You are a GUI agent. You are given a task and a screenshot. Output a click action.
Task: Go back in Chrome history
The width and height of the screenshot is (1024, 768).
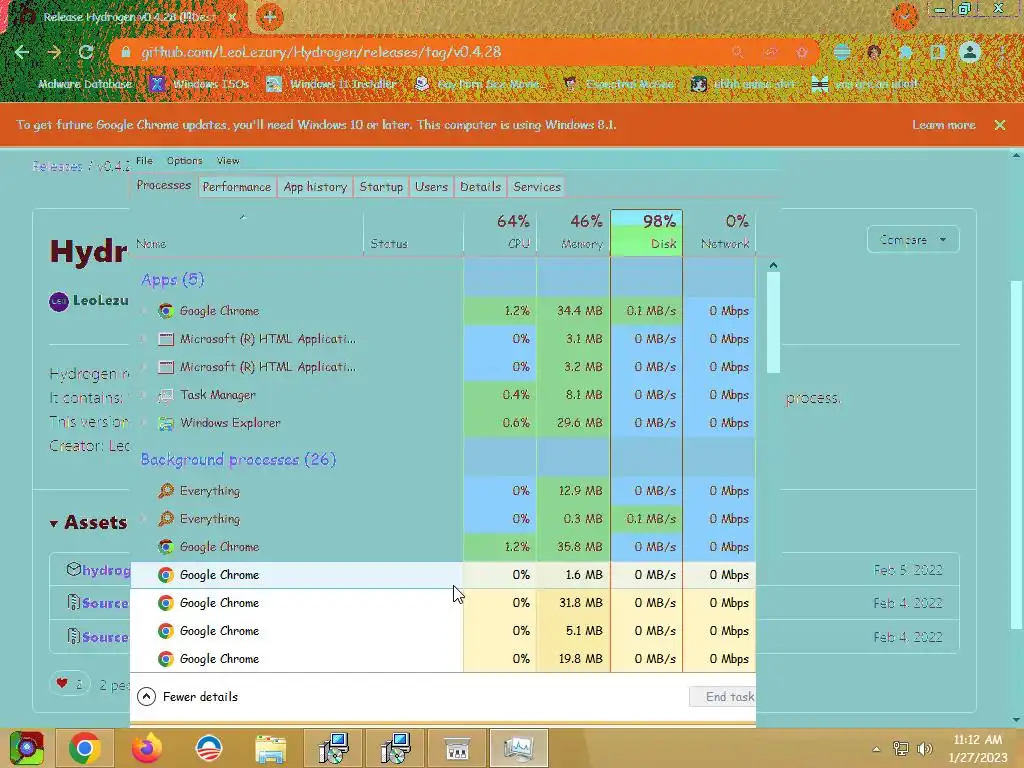coord(22,52)
